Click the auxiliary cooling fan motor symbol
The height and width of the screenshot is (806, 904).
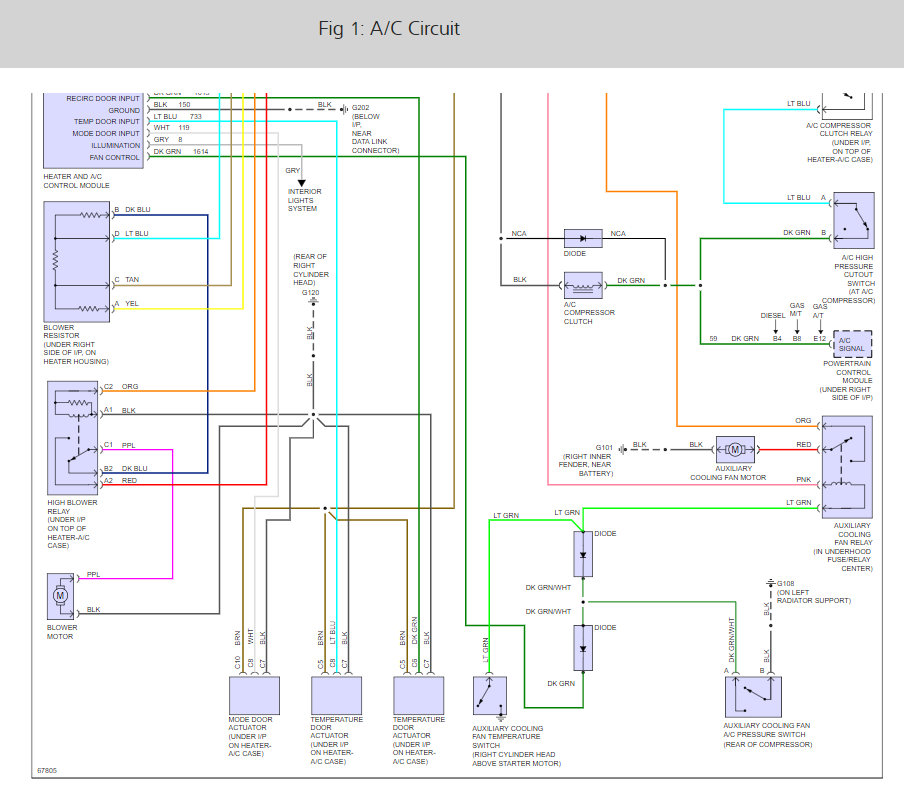pos(735,449)
